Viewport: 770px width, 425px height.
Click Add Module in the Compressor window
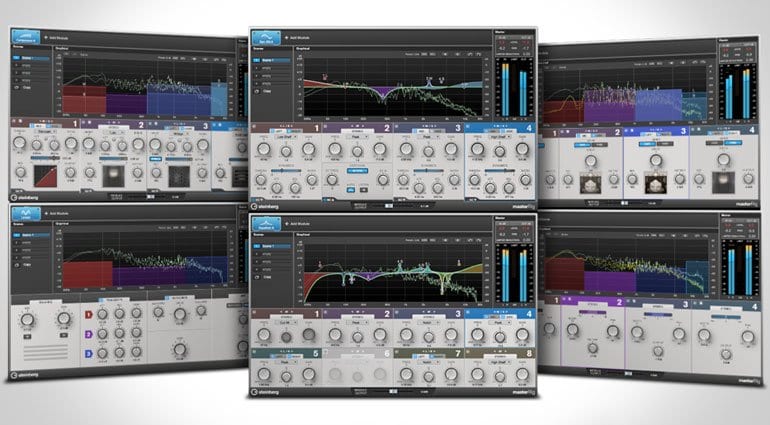pyautogui.click(x=56, y=37)
